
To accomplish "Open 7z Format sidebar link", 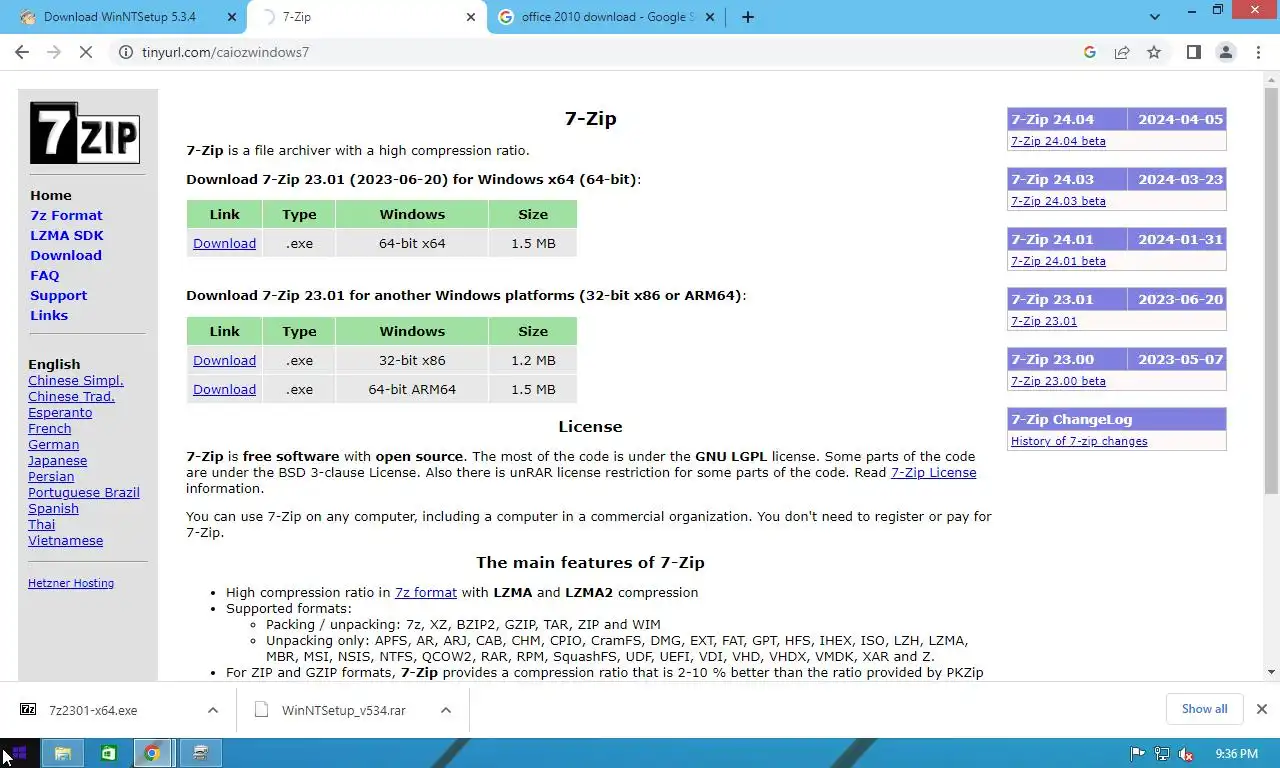I will point(66,215).
